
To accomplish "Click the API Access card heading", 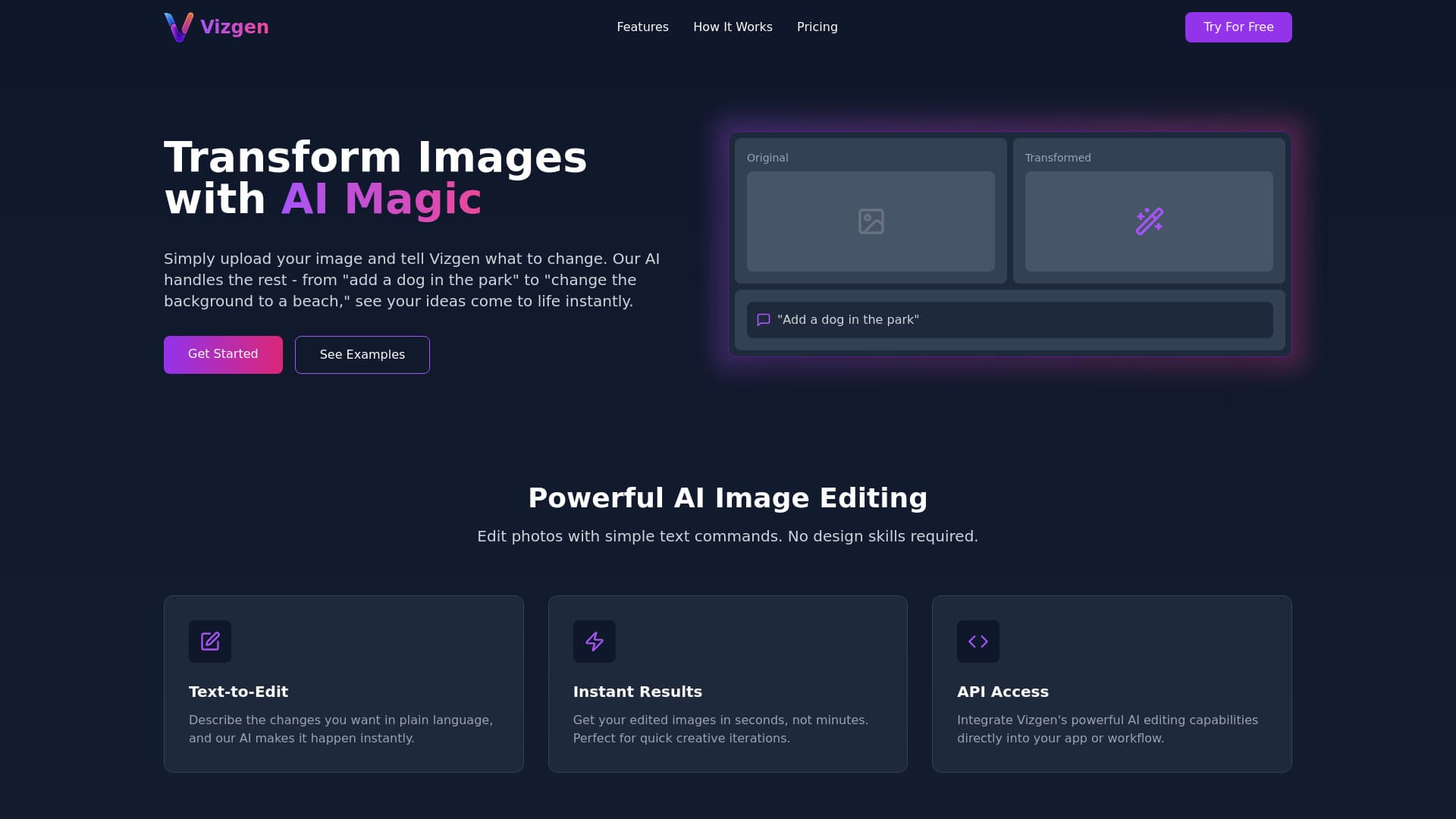I will pos(1003,692).
